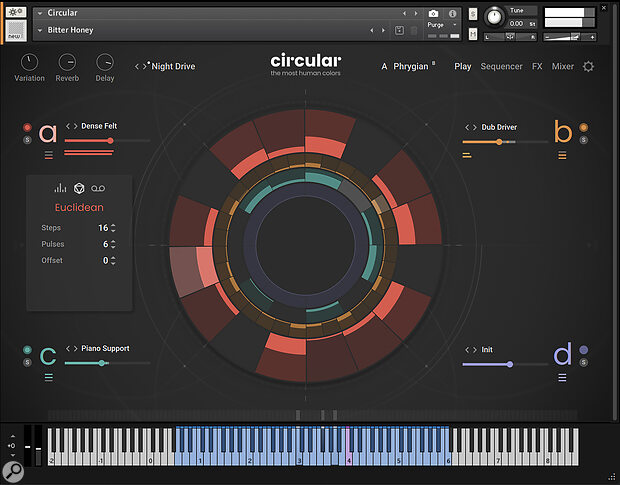
Task: Switch to next sound after Piano Support
Action: [76, 348]
